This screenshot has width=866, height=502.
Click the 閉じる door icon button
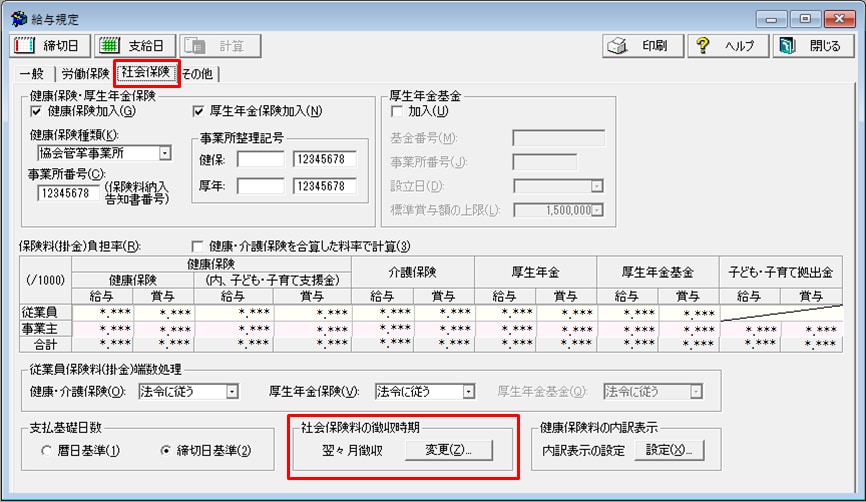pos(813,46)
